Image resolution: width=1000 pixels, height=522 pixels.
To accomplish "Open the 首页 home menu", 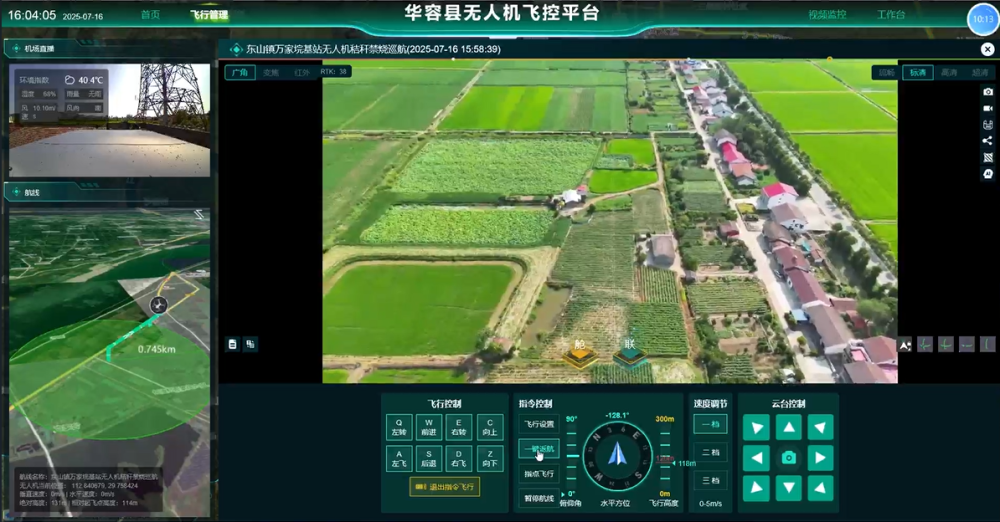I will 150,15.
